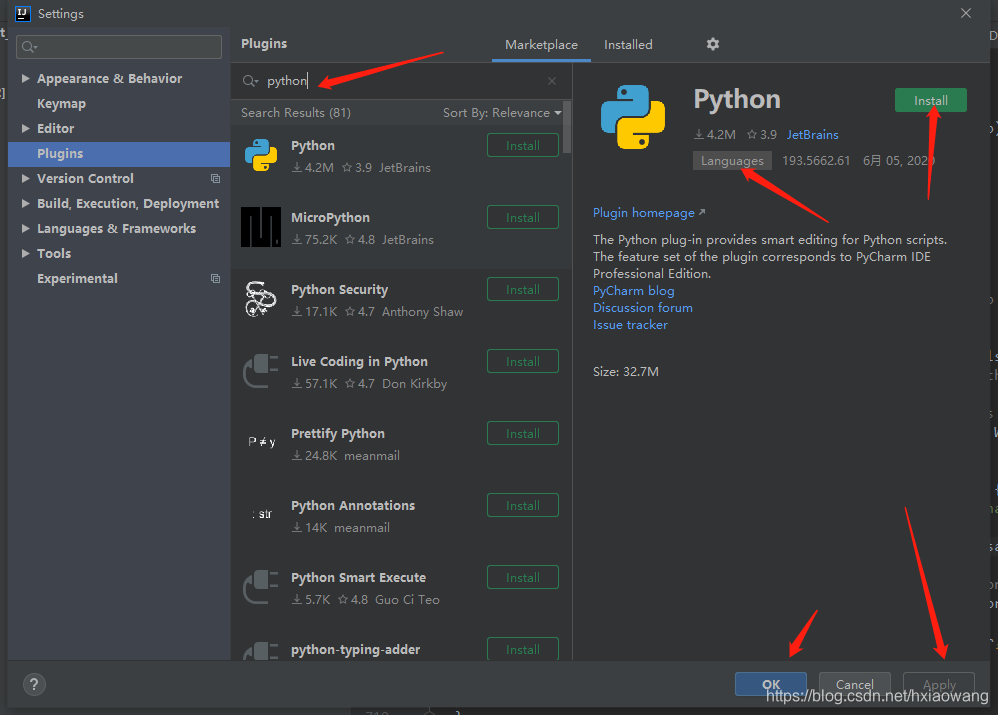Install the Prettify Python plugin

pos(523,433)
